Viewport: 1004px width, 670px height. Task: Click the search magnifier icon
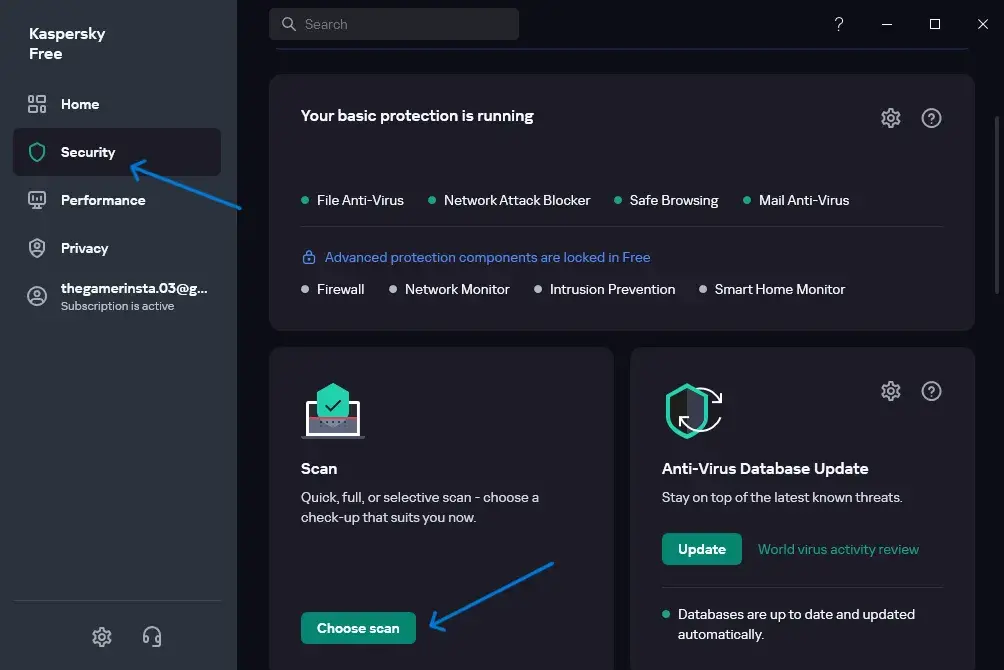[289, 23]
